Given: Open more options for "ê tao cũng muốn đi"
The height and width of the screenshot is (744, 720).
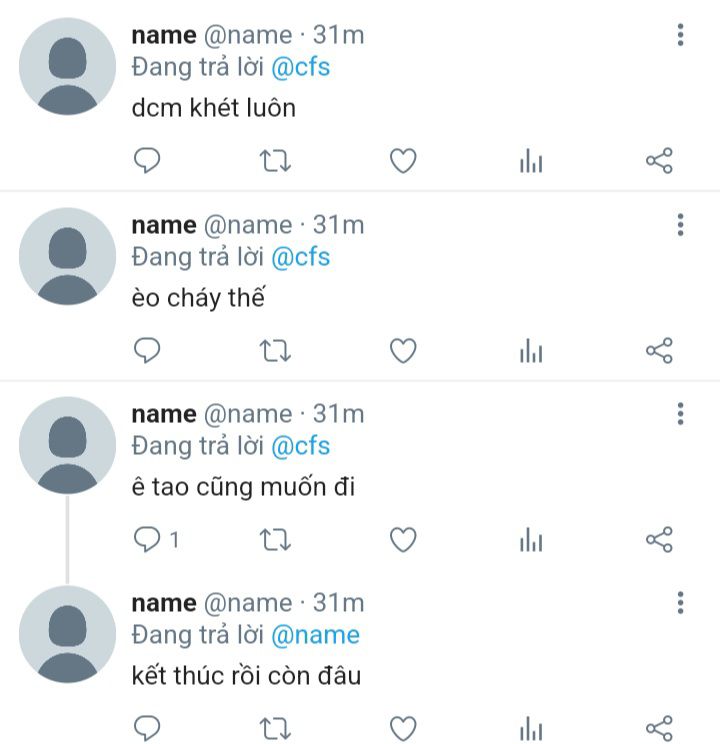Looking at the screenshot, I should coord(680,414).
